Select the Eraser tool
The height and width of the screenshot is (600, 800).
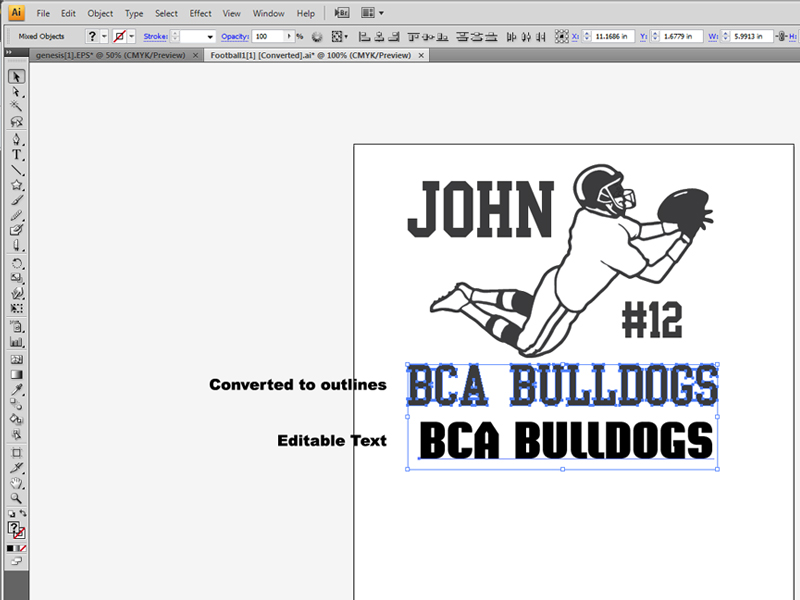click(16, 245)
